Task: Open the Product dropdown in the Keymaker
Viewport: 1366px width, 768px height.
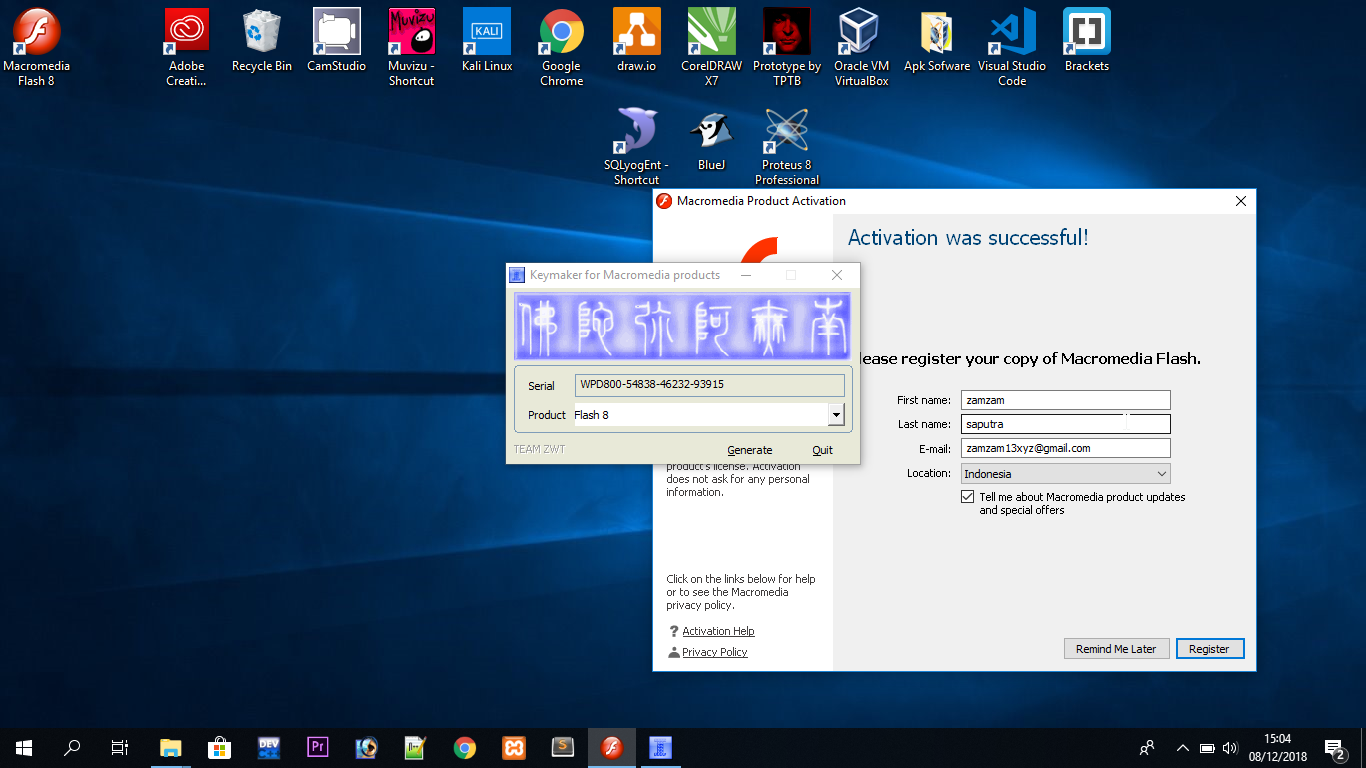Action: tap(836, 414)
